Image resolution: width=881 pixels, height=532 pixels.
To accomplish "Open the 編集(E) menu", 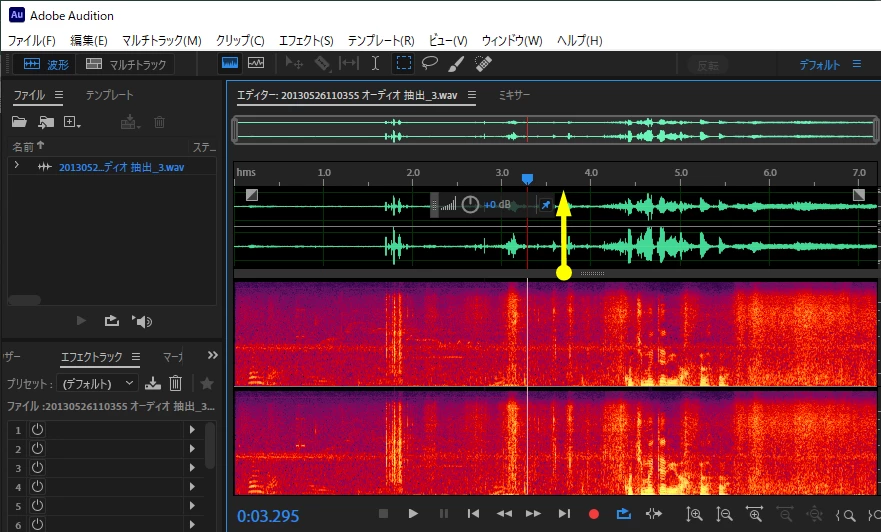I will click(88, 40).
